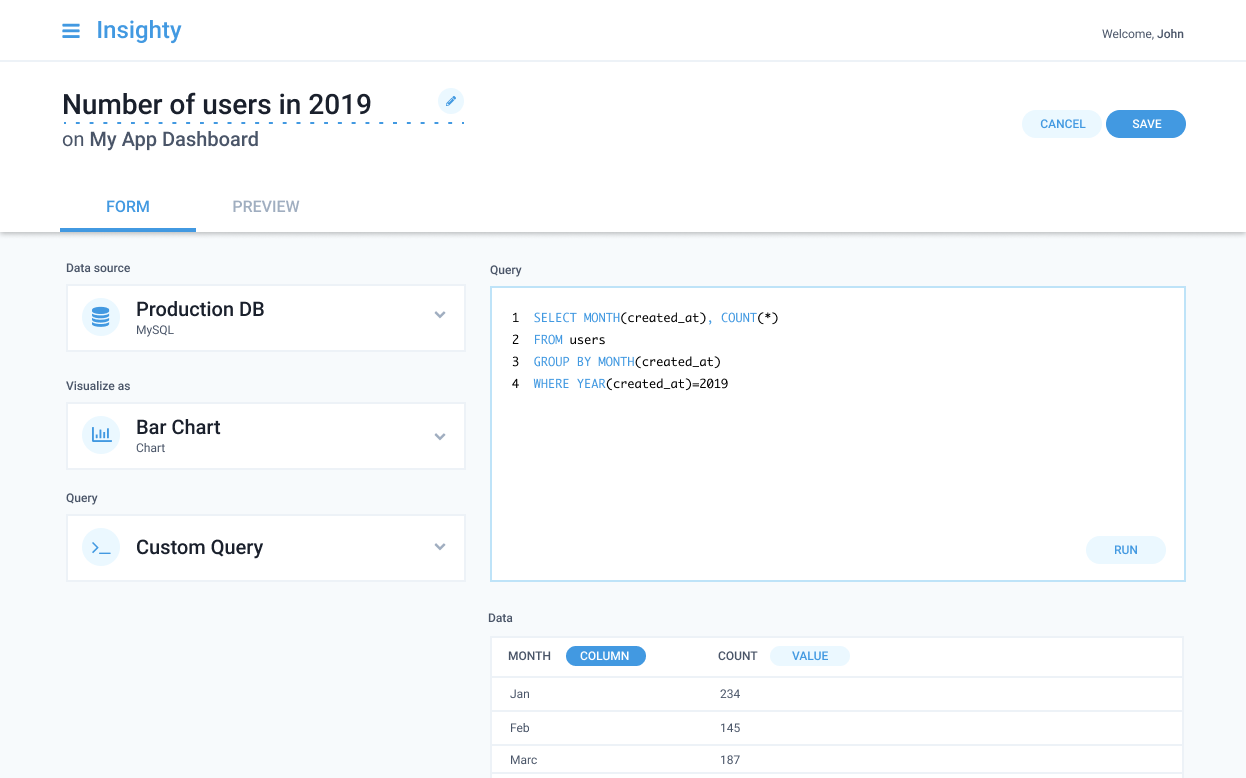
Task: Save the widget changes
Action: pyautogui.click(x=1145, y=123)
